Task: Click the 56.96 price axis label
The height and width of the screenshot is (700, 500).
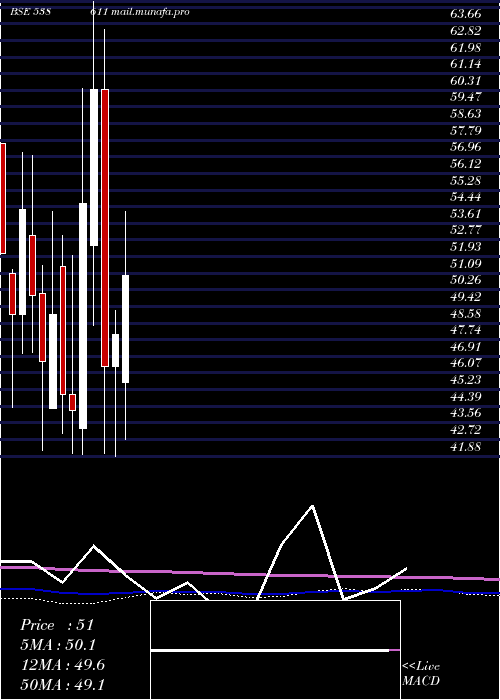Action: click(466, 147)
